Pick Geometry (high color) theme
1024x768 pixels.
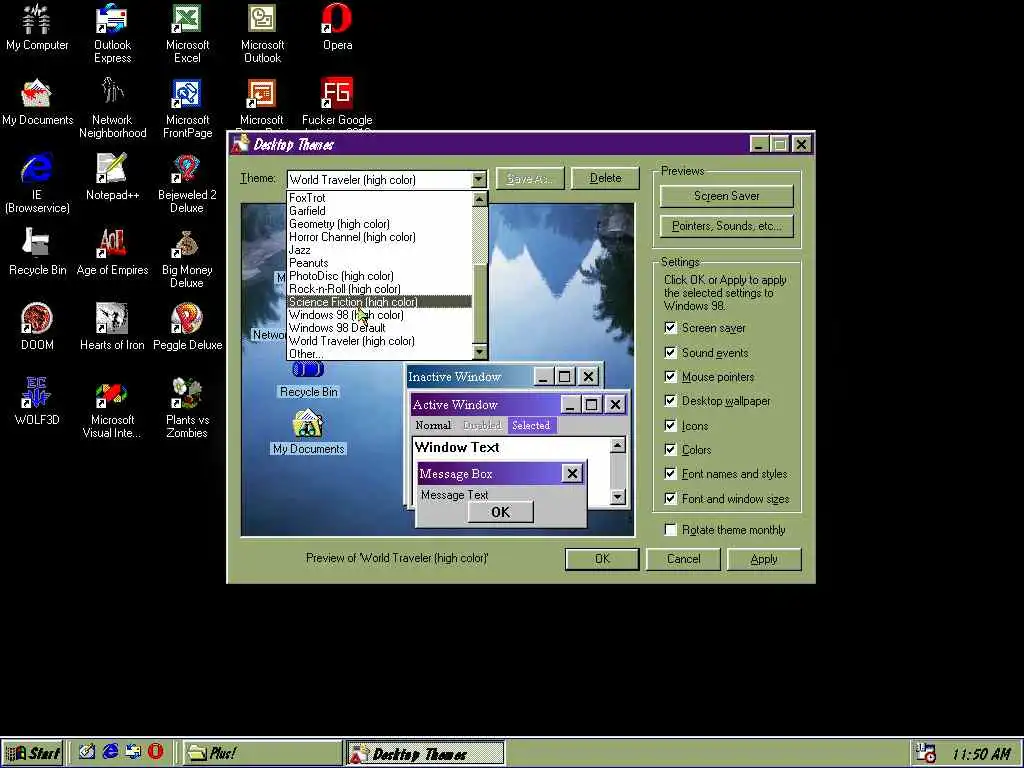click(x=379, y=224)
